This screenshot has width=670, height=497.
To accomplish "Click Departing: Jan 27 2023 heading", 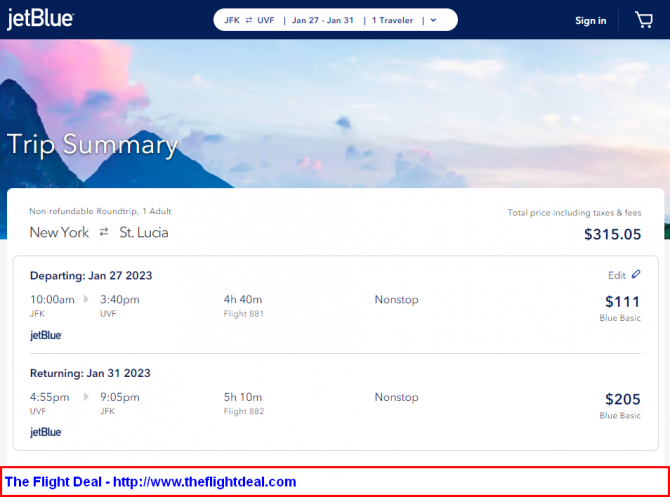I will click(x=91, y=276).
